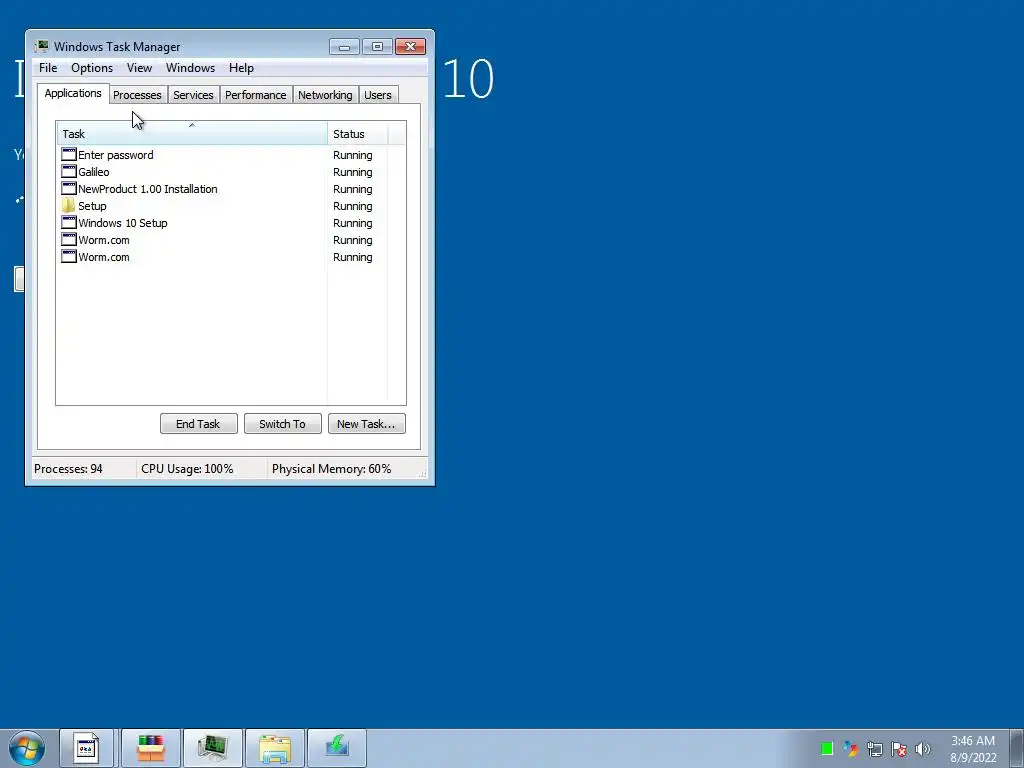Open the File menu
1024x768 pixels.
pos(48,68)
